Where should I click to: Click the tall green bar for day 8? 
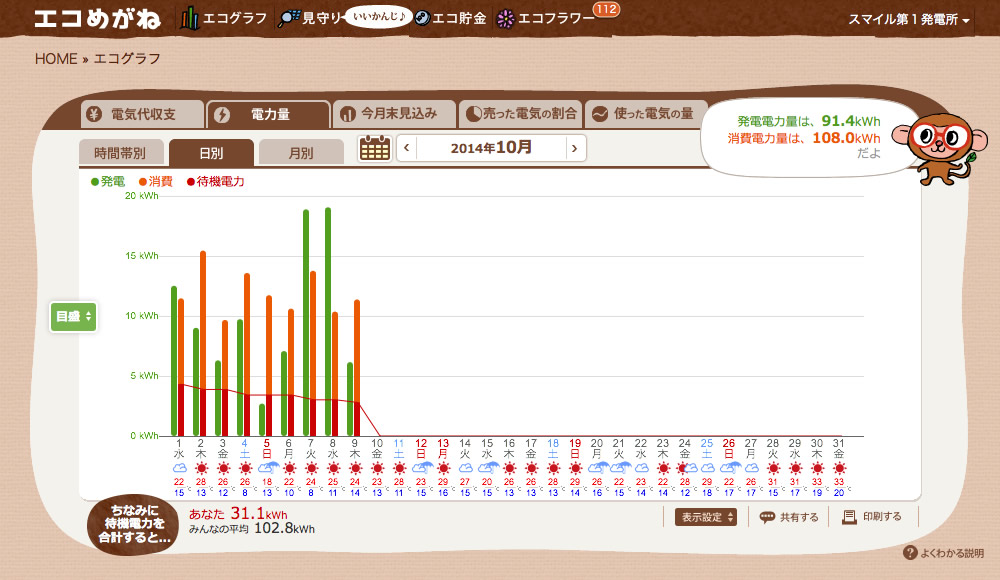(x=328, y=322)
